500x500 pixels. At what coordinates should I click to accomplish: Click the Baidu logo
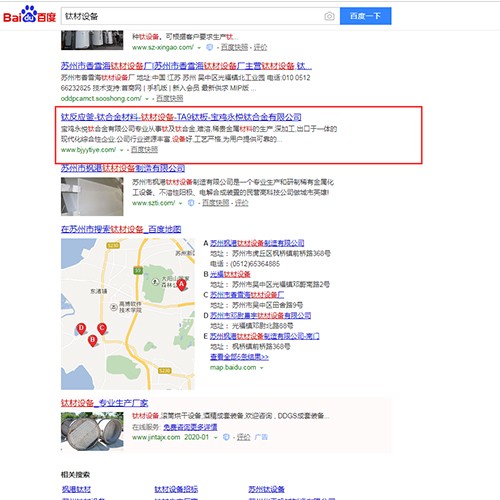(29, 15)
